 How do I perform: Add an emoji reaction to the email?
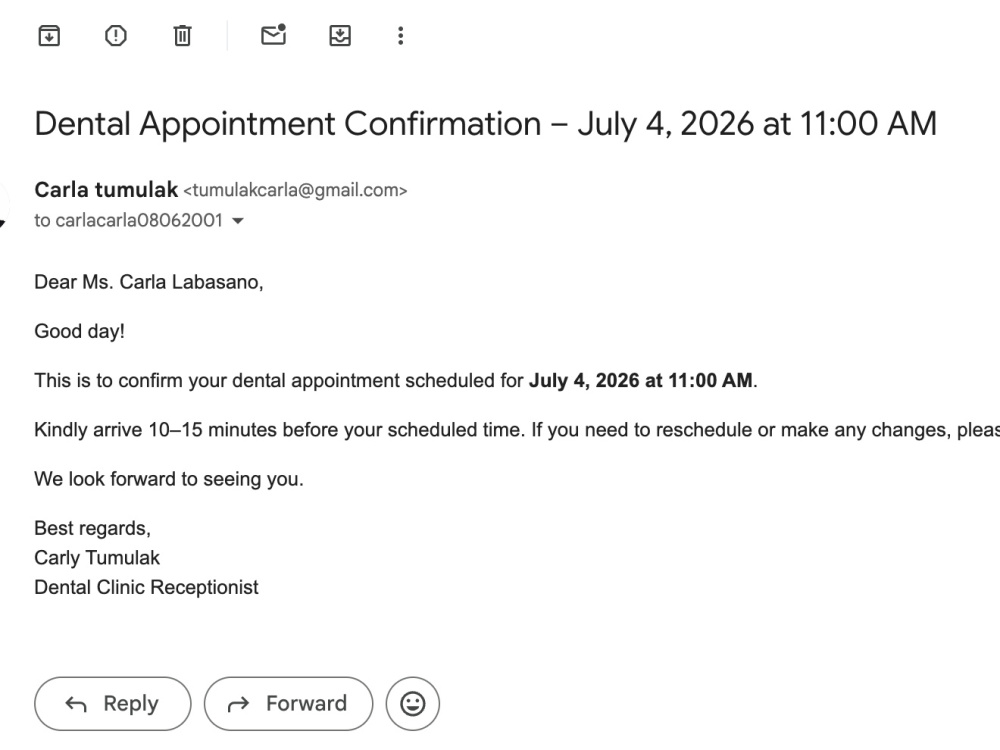coord(413,703)
